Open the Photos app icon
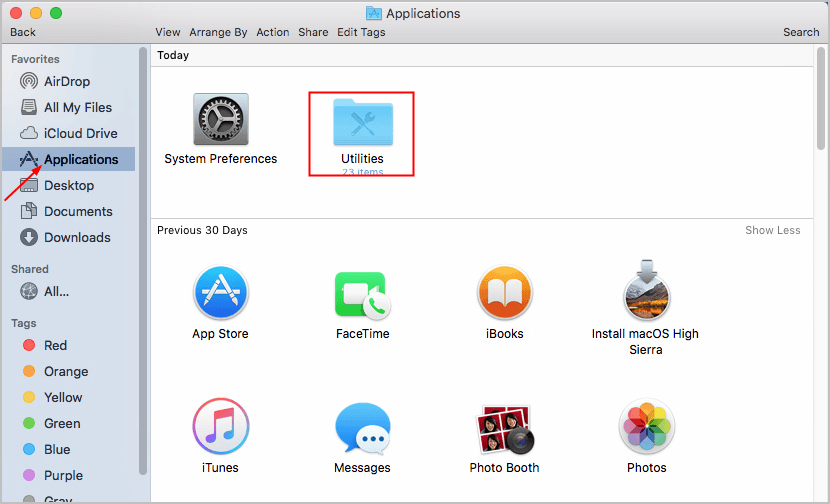830x504 pixels. (646, 426)
